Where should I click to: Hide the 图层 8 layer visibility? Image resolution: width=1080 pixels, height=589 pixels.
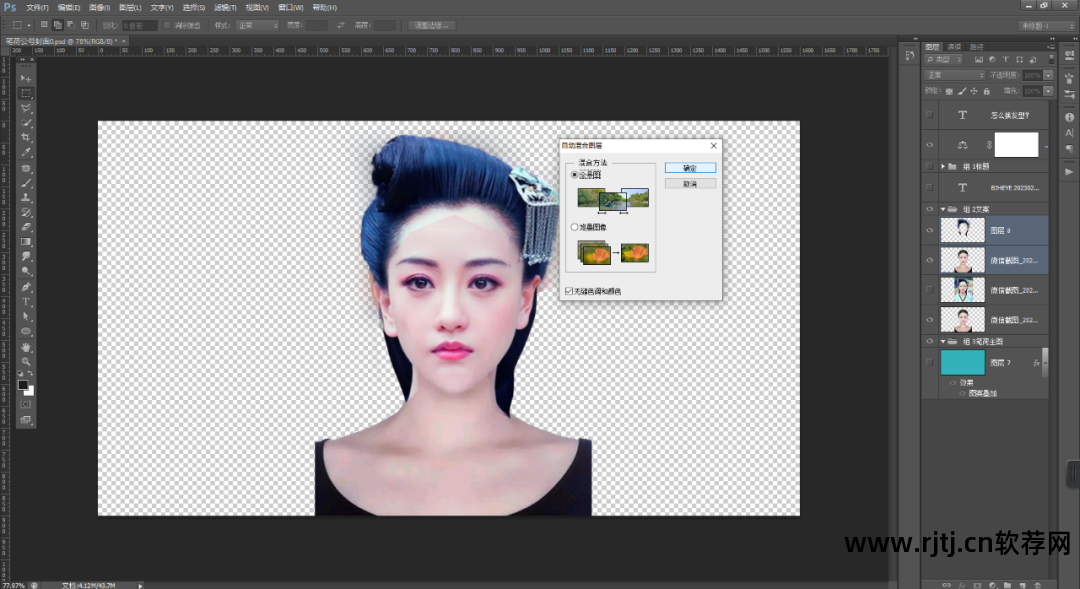point(930,230)
